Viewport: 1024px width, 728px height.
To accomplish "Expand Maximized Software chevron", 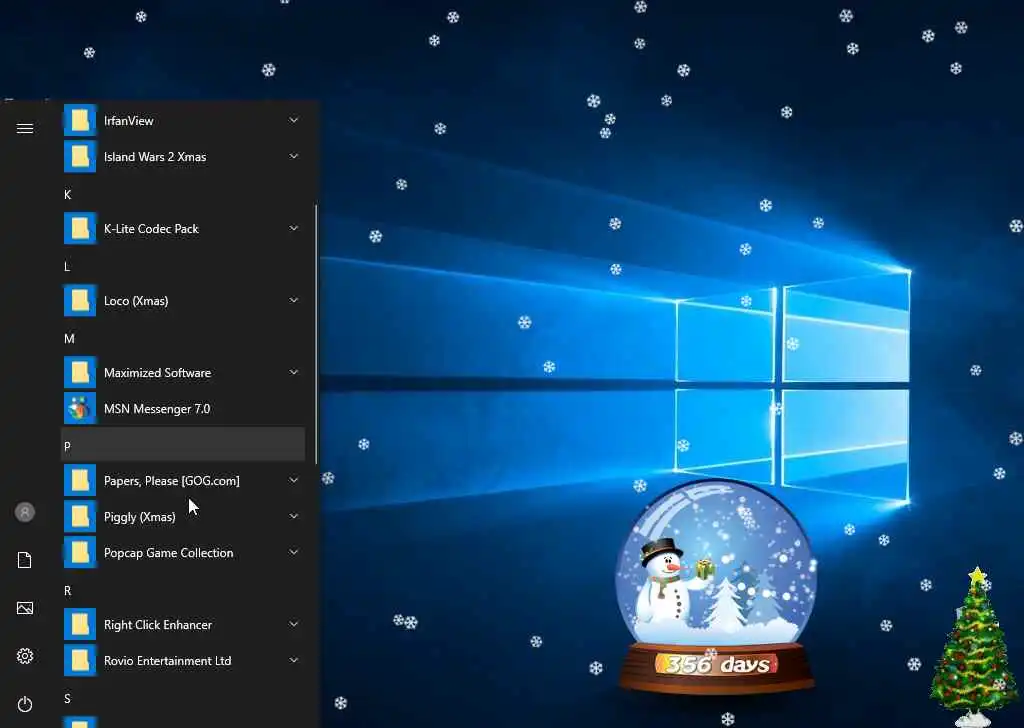I will (x=294, y=372).
